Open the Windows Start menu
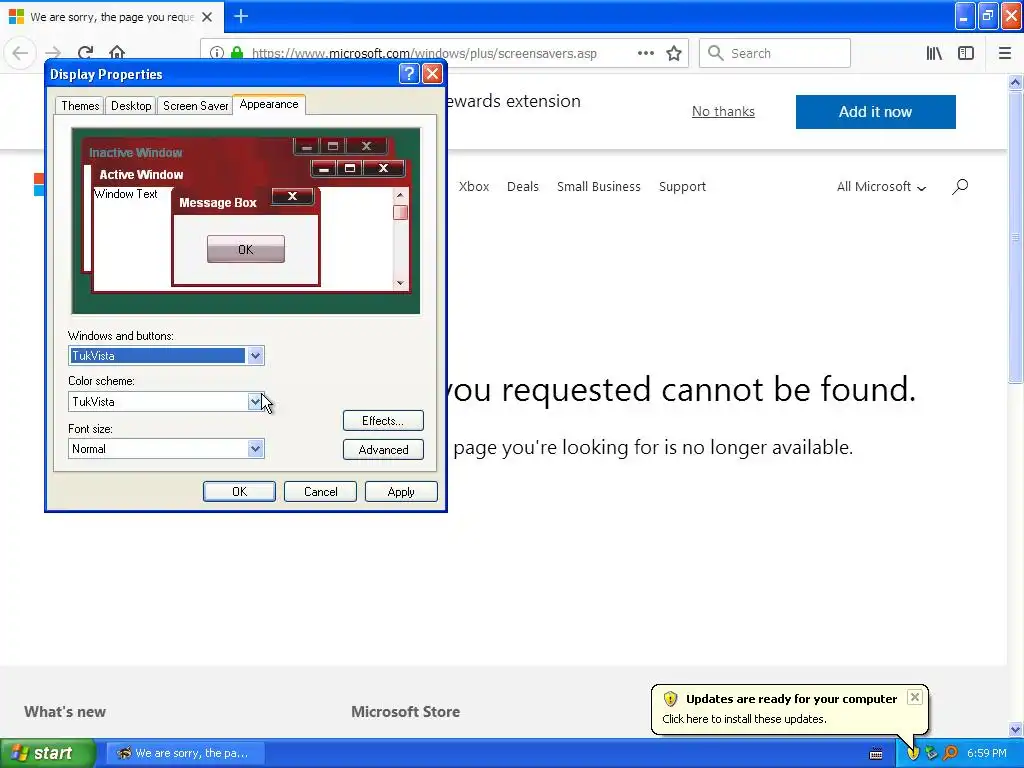This screenshot has width=1024, height=768. point(47,753)
